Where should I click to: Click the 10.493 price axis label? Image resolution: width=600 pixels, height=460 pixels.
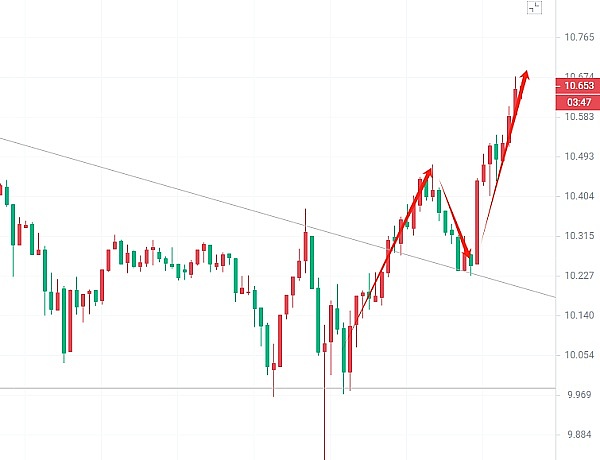(x=579, y=157)
